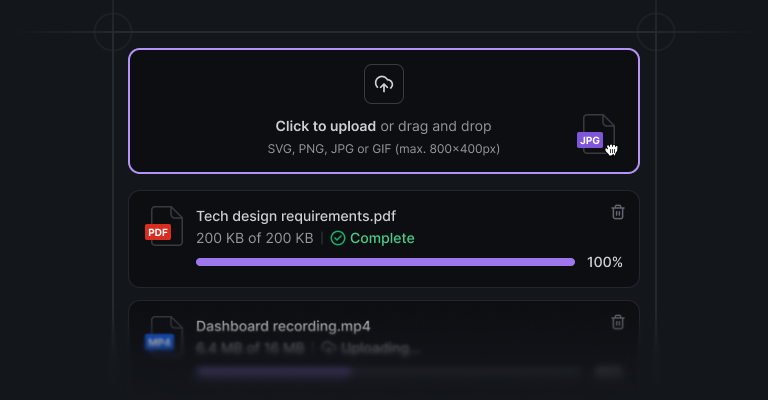Click the MP4 upload progress bar
The width and height of the screenshot is (768, 400).
click(x=385, y=372)
